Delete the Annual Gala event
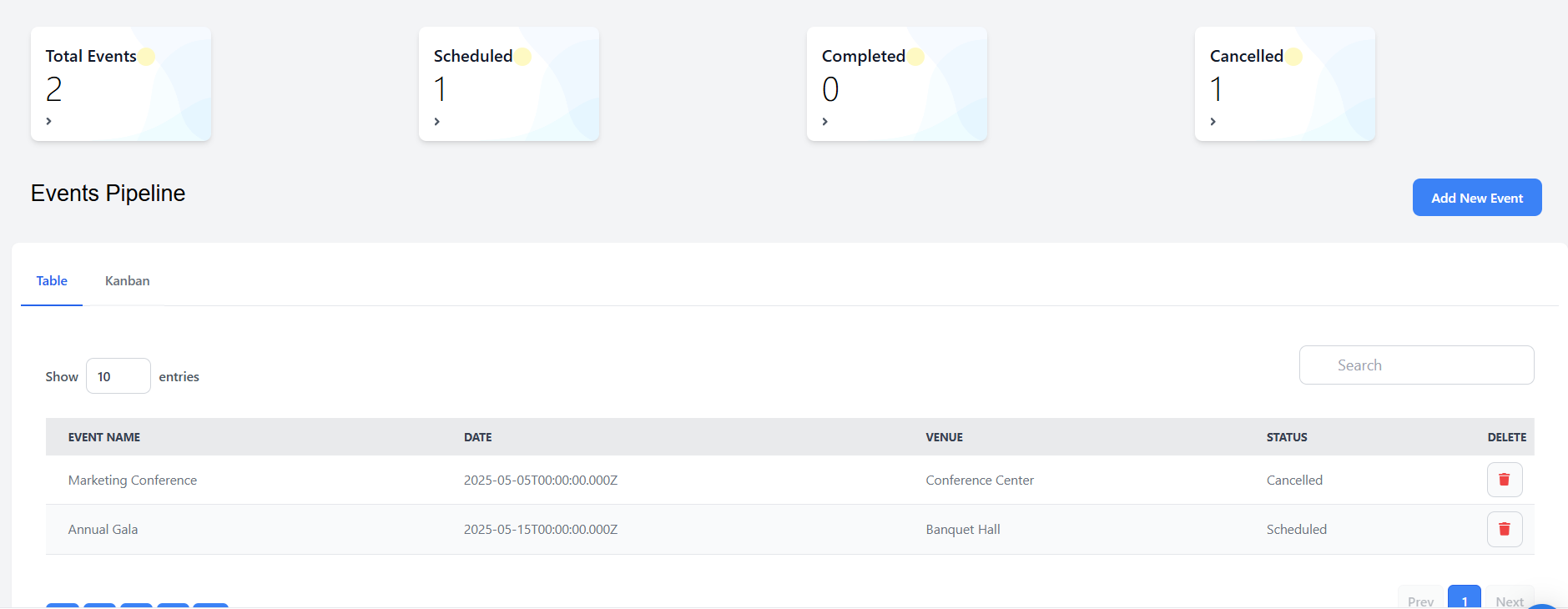The height and width of the screenshot is (609, 1568). [x=1505, y=529]
